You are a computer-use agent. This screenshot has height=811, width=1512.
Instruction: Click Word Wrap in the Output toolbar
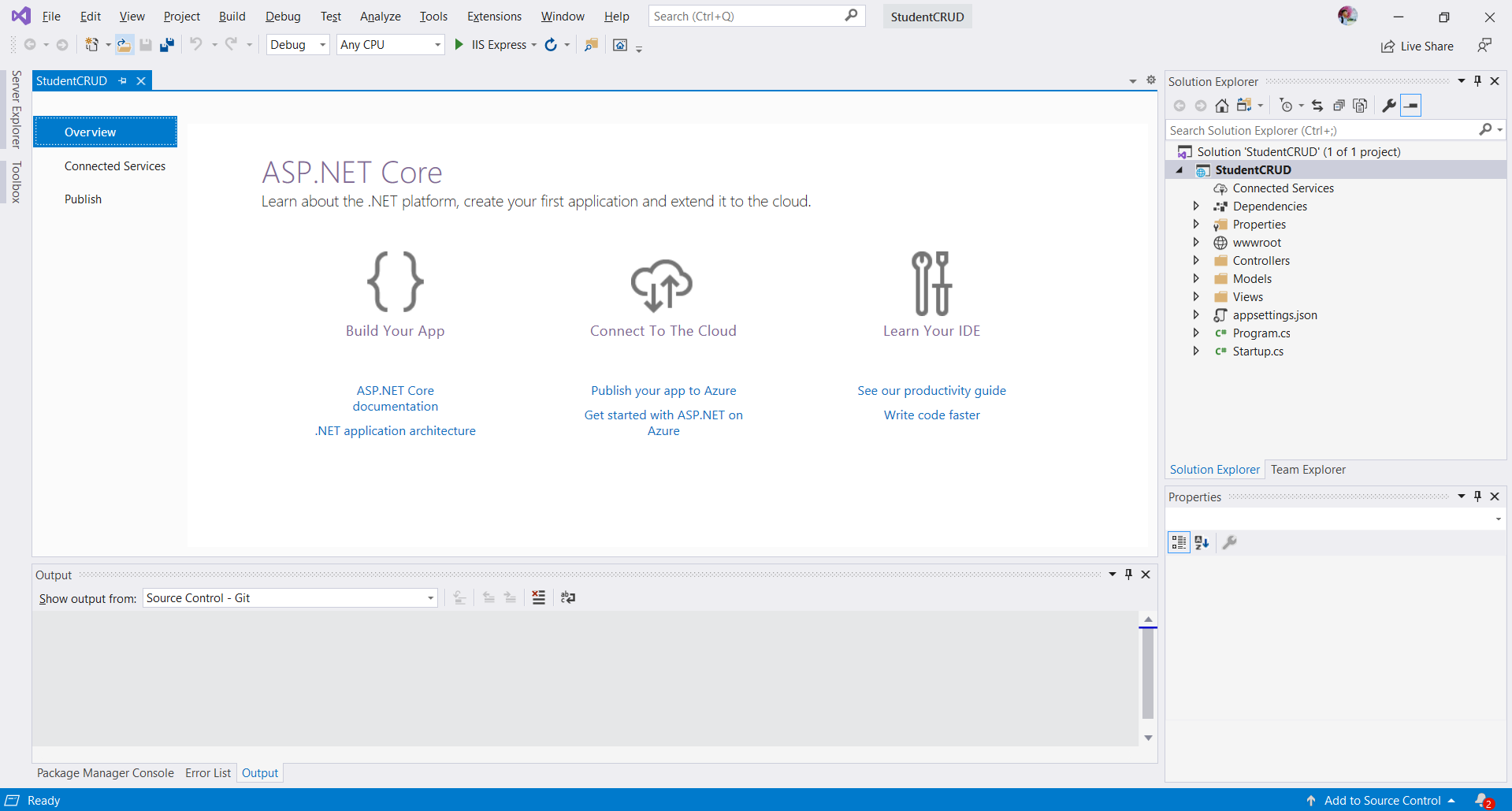568,598
